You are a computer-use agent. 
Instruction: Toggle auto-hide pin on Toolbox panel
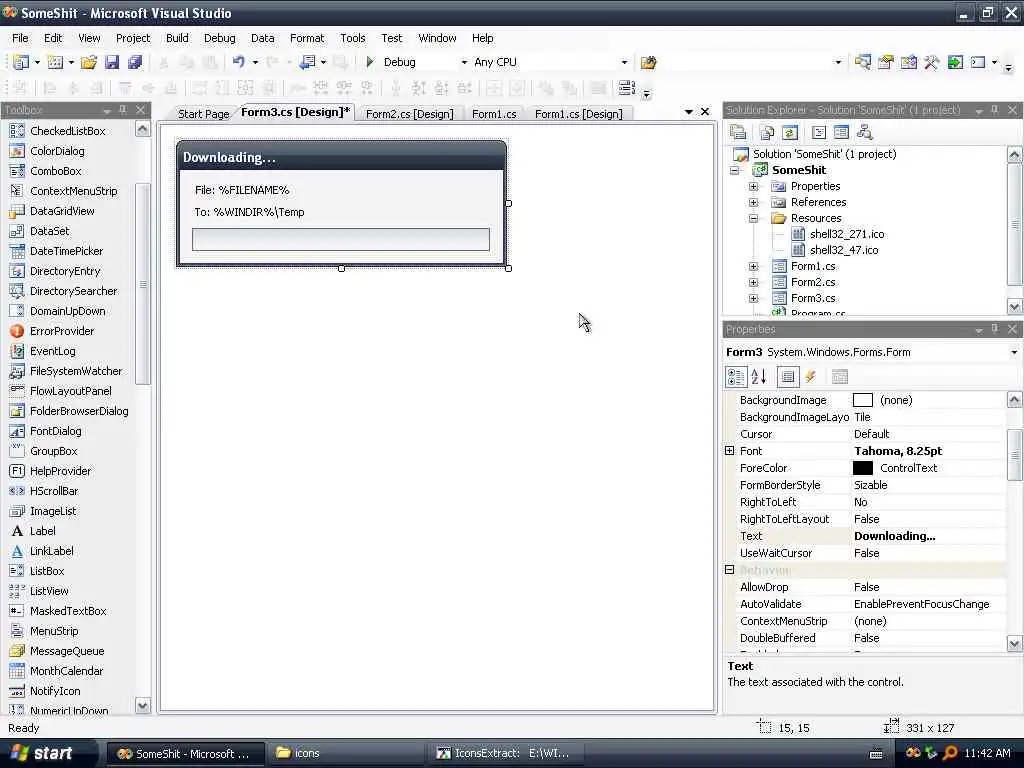(x=123, y=110)
